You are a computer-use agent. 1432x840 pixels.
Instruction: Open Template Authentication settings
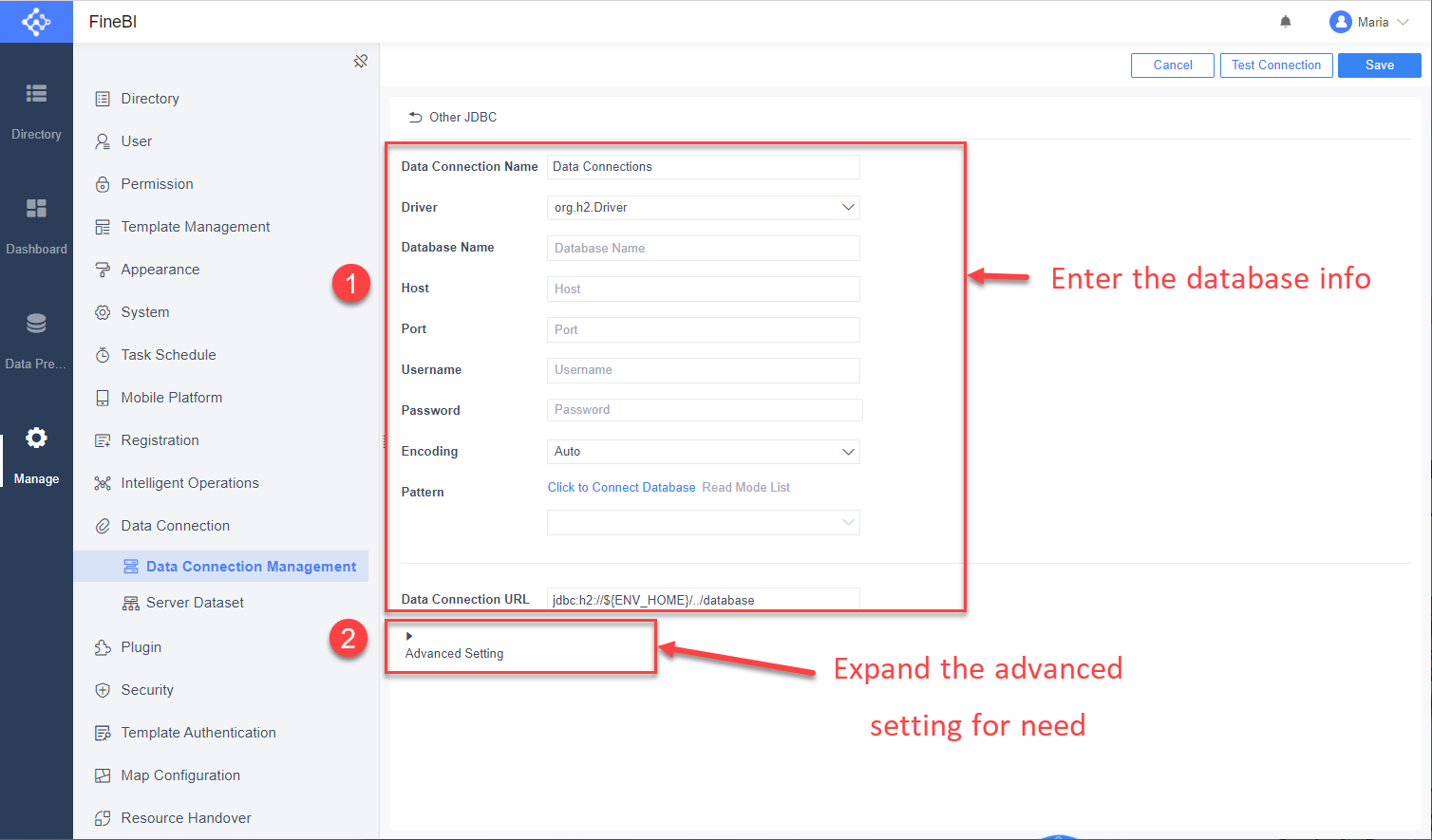198,732
